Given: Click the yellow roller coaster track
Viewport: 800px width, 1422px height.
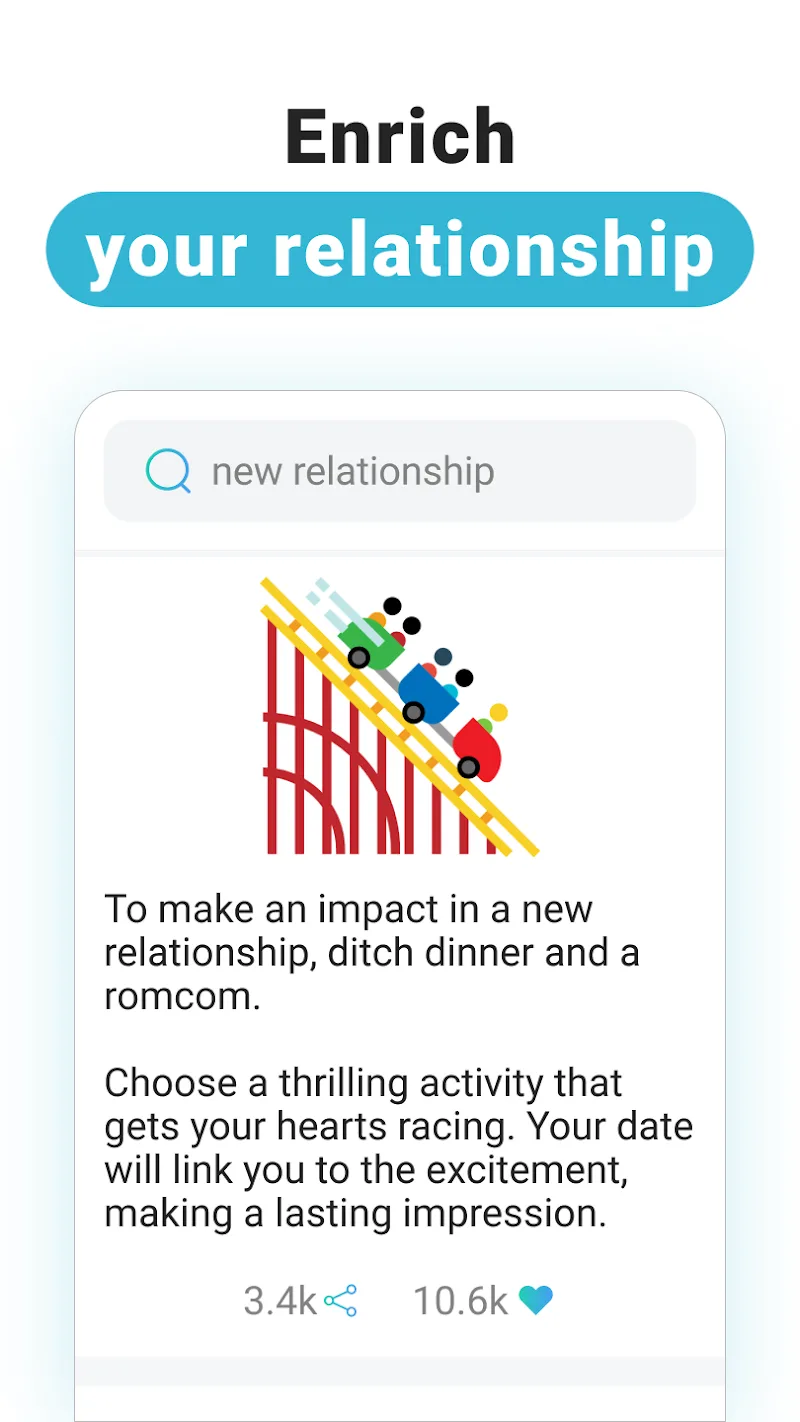Looking at the screenshot, I should click(x=500, y=820).
